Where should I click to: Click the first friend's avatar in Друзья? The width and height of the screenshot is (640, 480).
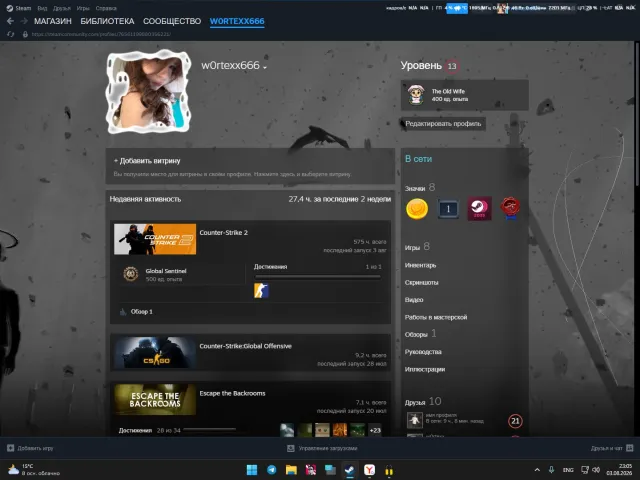click(415, 420)
